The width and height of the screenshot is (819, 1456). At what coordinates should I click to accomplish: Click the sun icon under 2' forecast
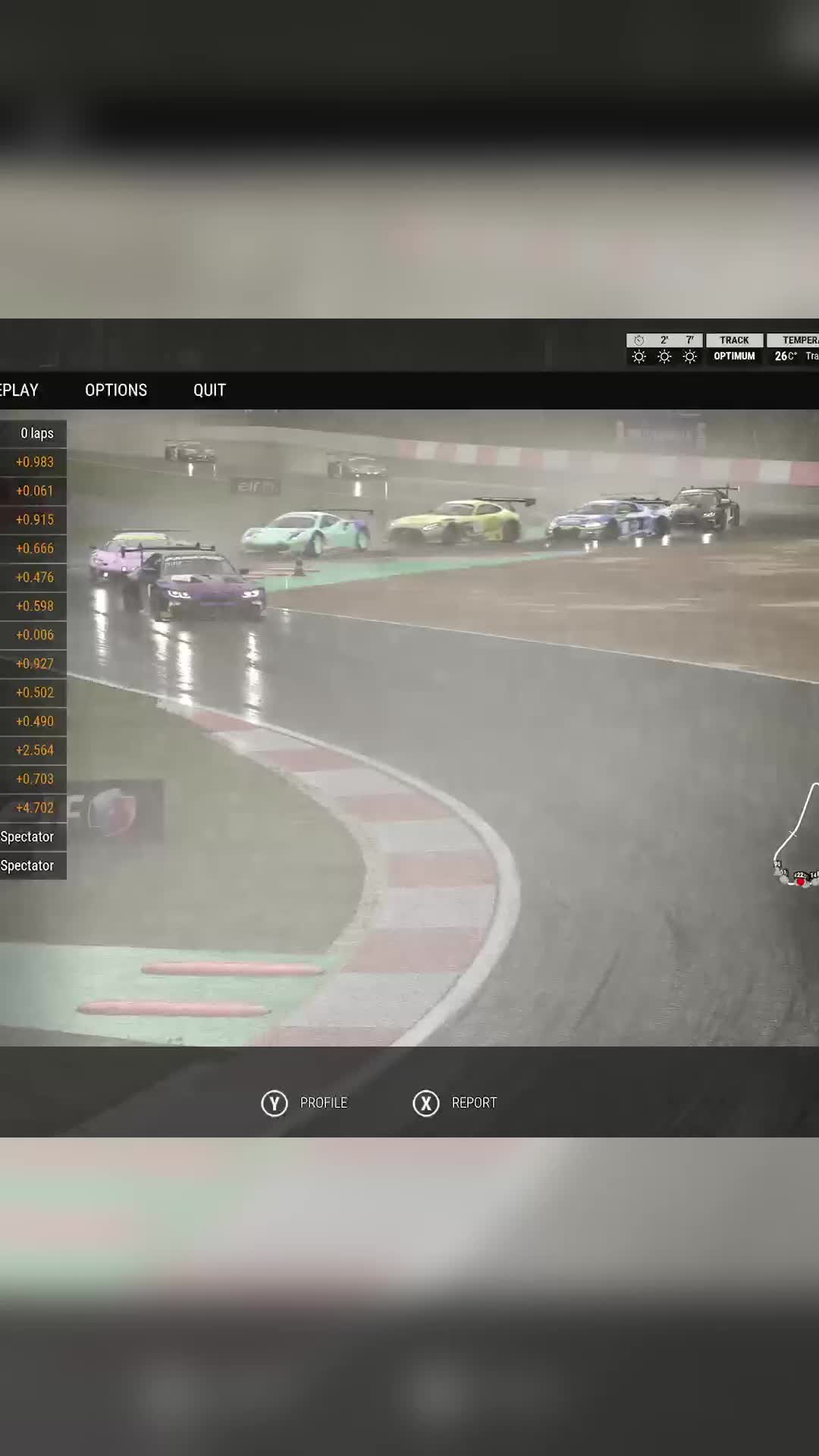point(664,356)
